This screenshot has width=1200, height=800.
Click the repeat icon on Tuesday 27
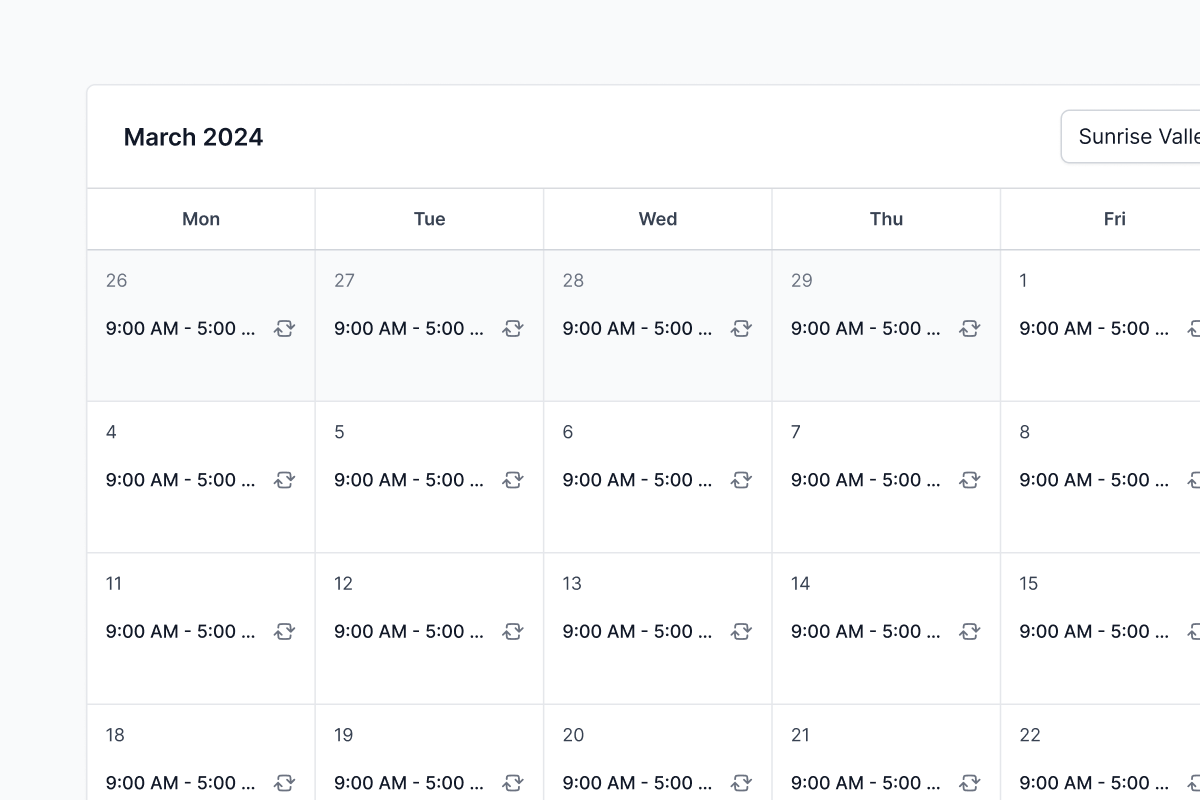point(513,329)
